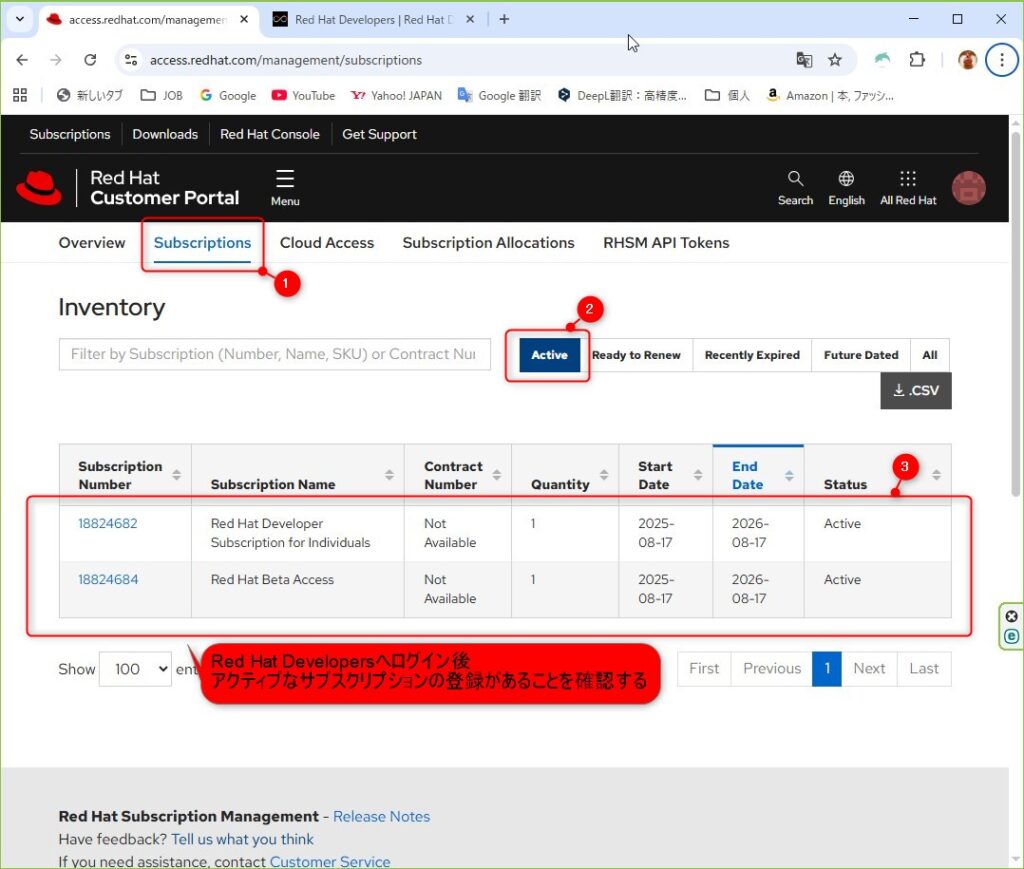Download inventory as .CSV
1024x869 pixels.
click(916, 390)
